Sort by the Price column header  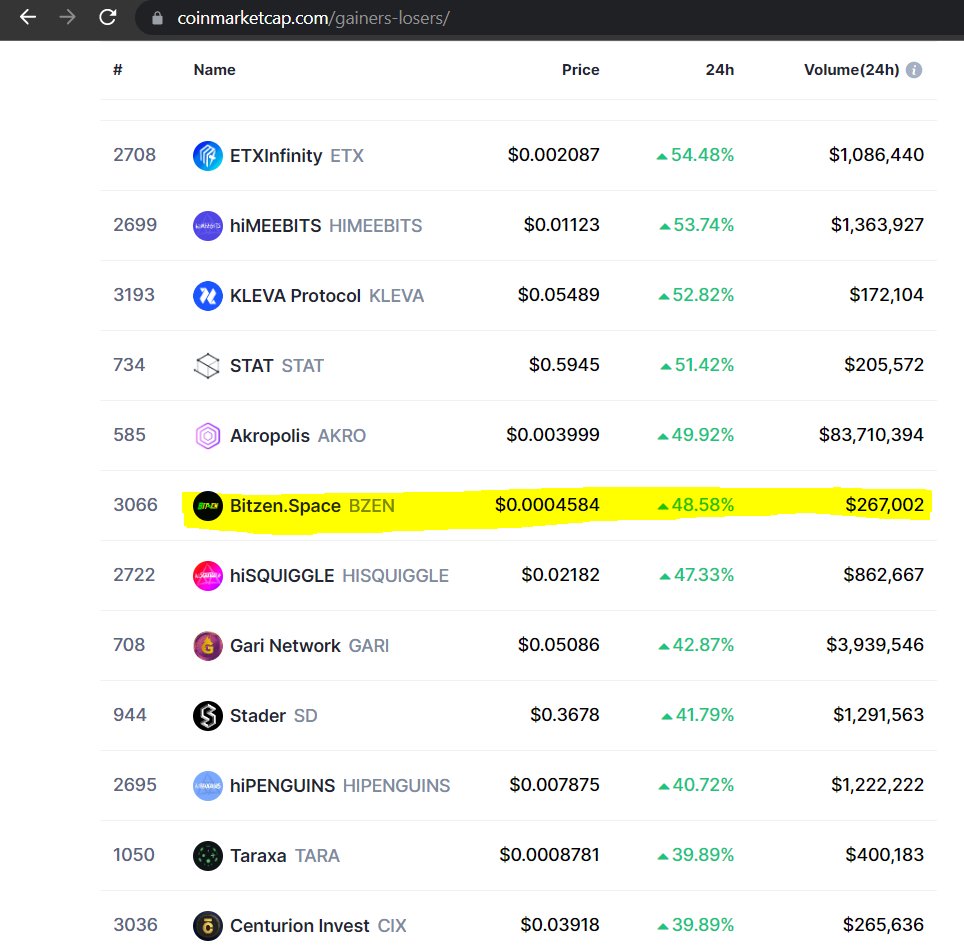pyautogui.click(x=580, y=69)
